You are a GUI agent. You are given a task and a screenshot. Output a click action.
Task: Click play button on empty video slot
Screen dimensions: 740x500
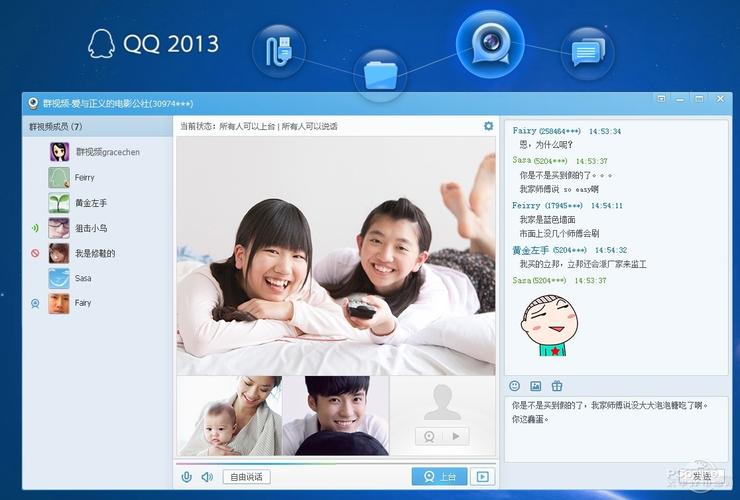(x=455, y=436)
